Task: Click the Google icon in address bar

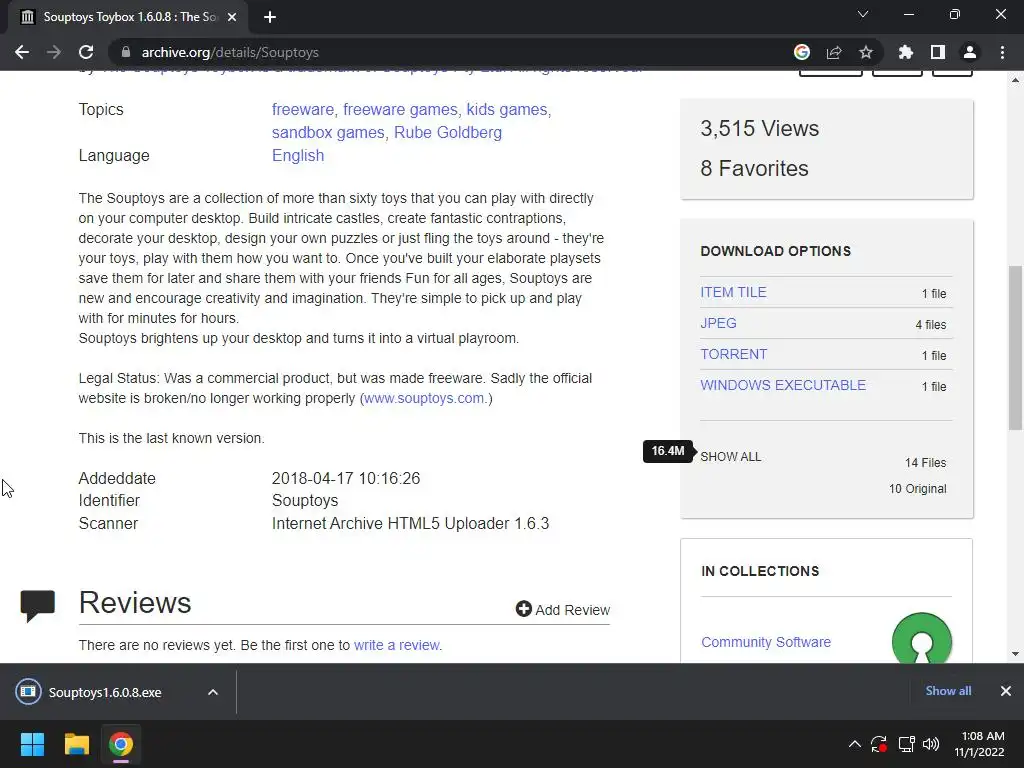Action: tap(802, 52)
